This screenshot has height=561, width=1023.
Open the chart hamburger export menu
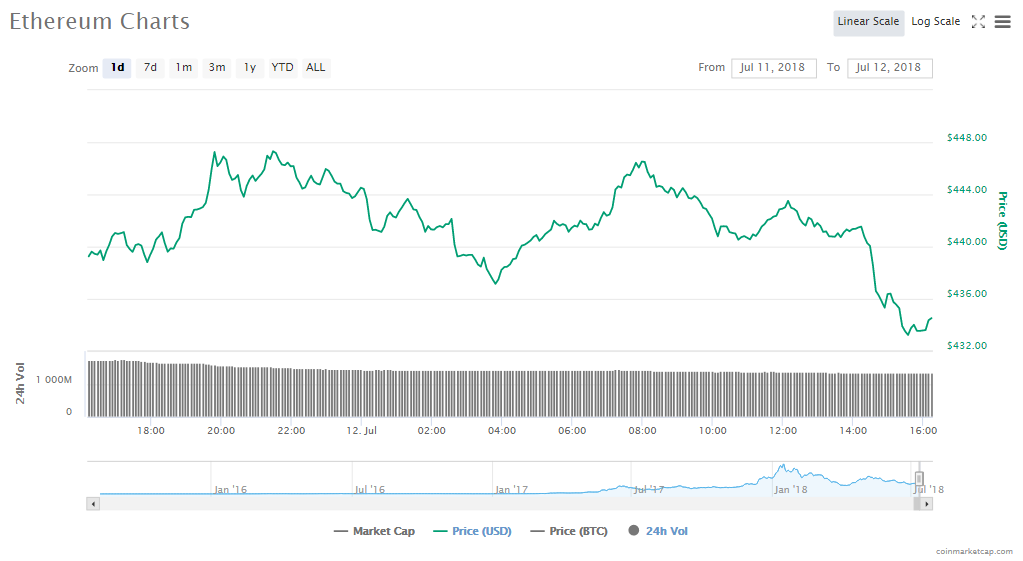tap(1002, 22)
